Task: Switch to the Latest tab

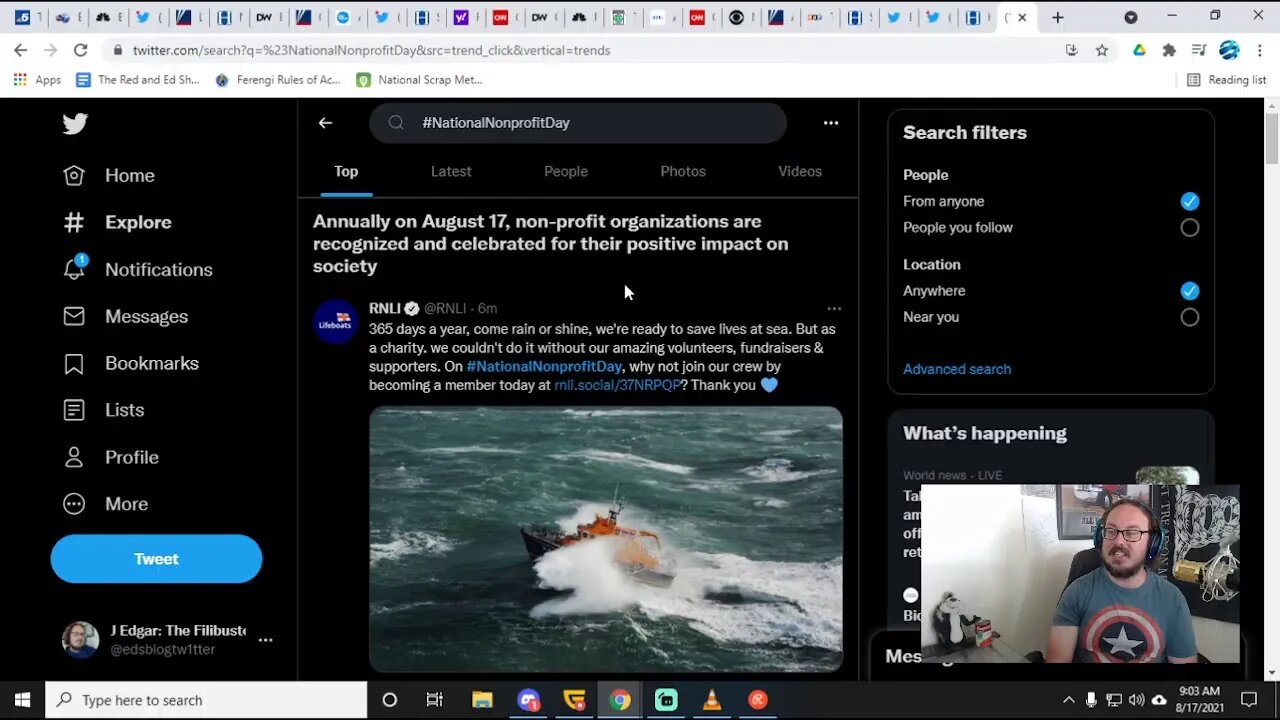Action: pos(451,171)
